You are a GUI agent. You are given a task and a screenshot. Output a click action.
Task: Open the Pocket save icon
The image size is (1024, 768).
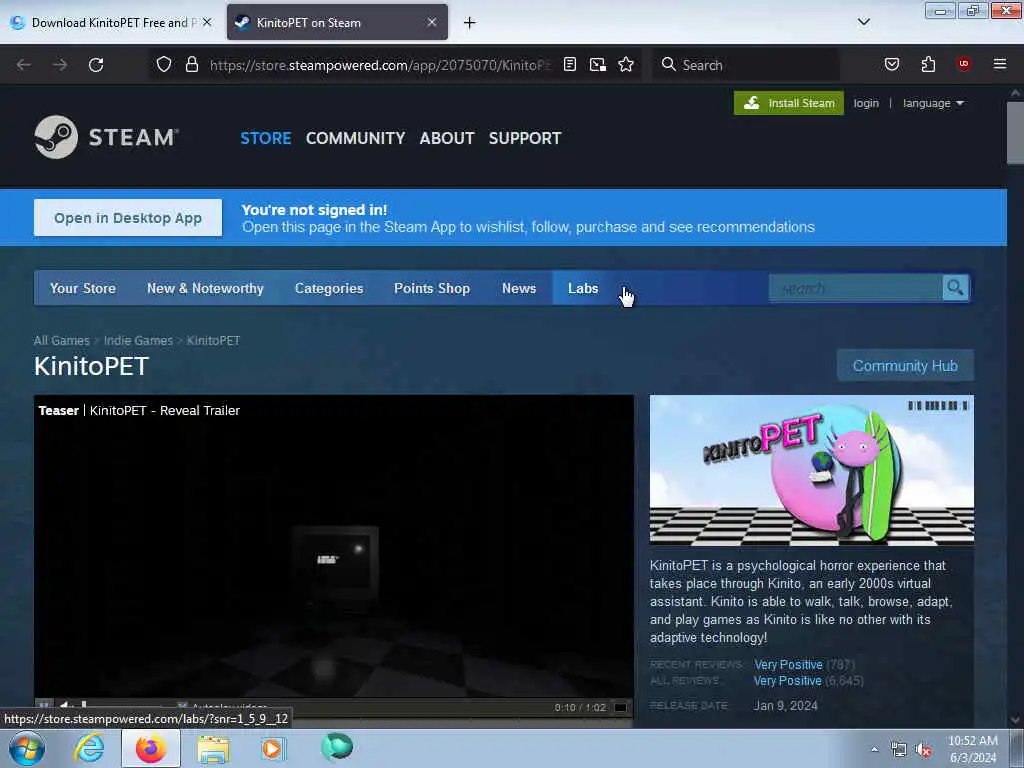coord(891,64)
